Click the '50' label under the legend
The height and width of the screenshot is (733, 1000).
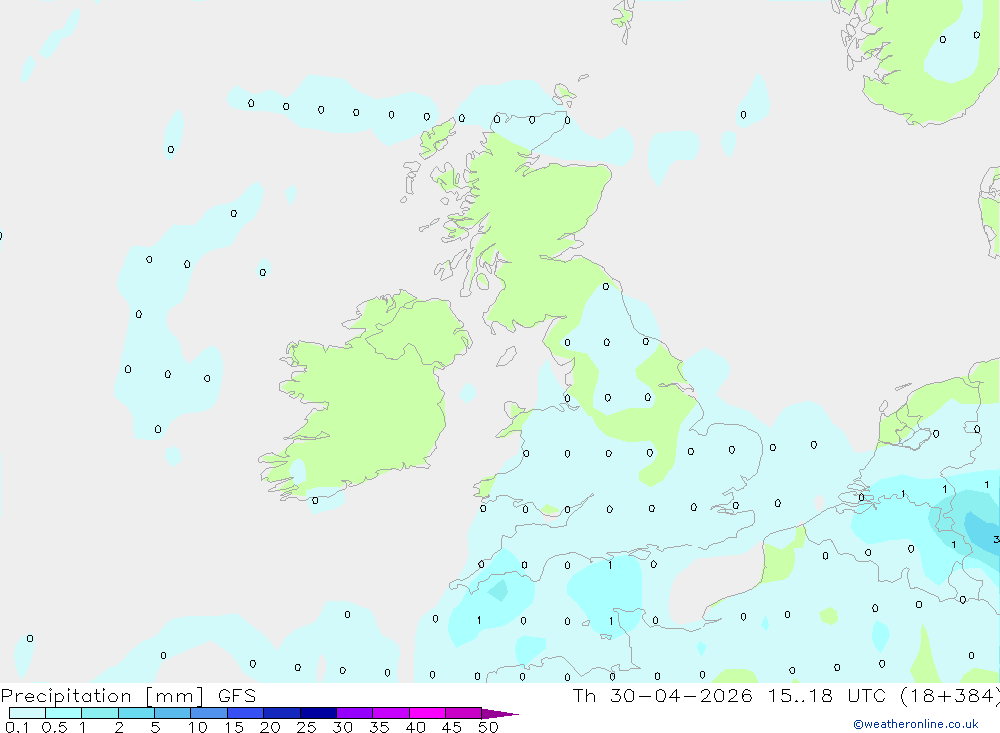coord(488,727)
